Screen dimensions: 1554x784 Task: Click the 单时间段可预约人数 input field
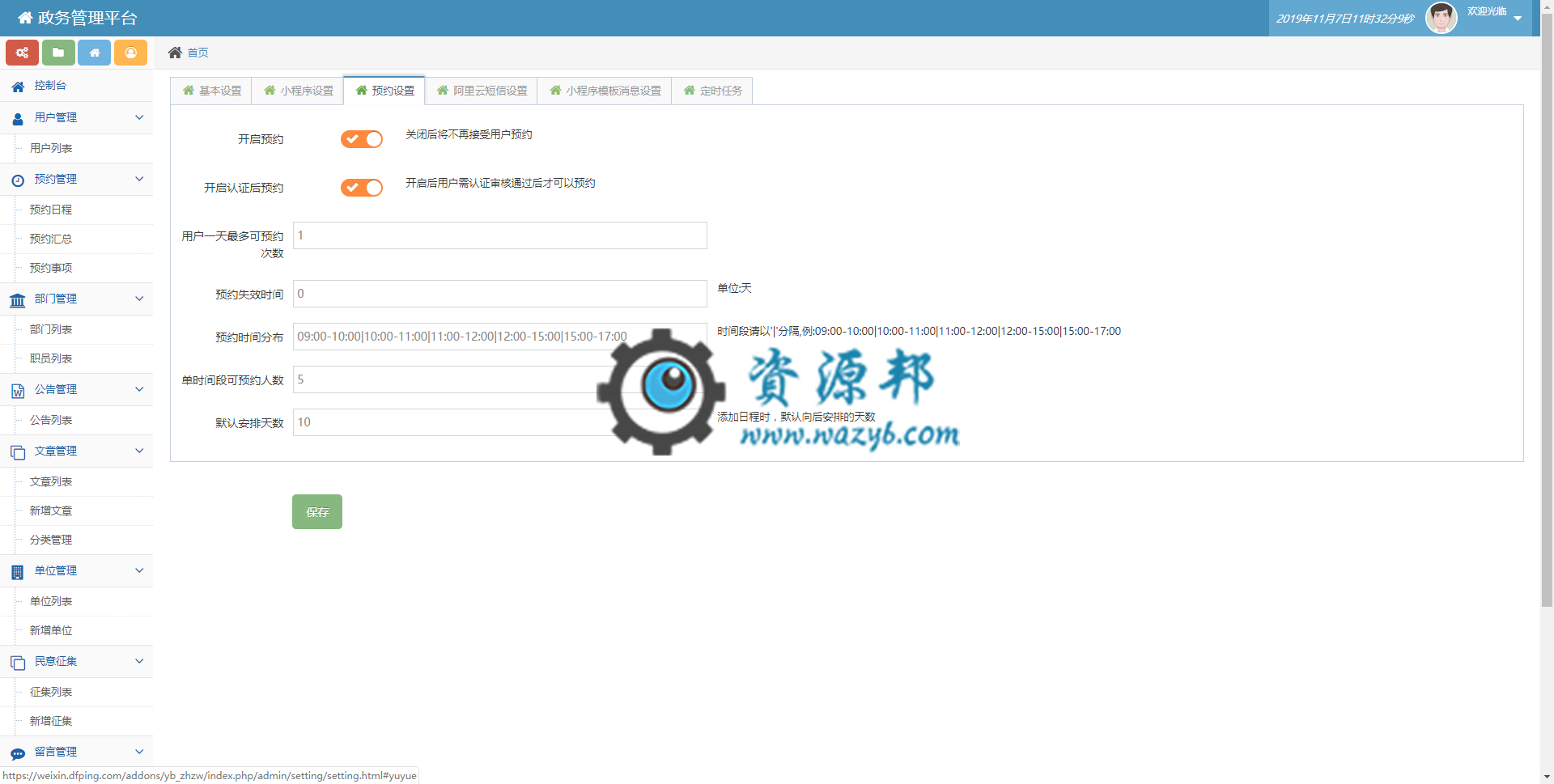tap(499, 379)
